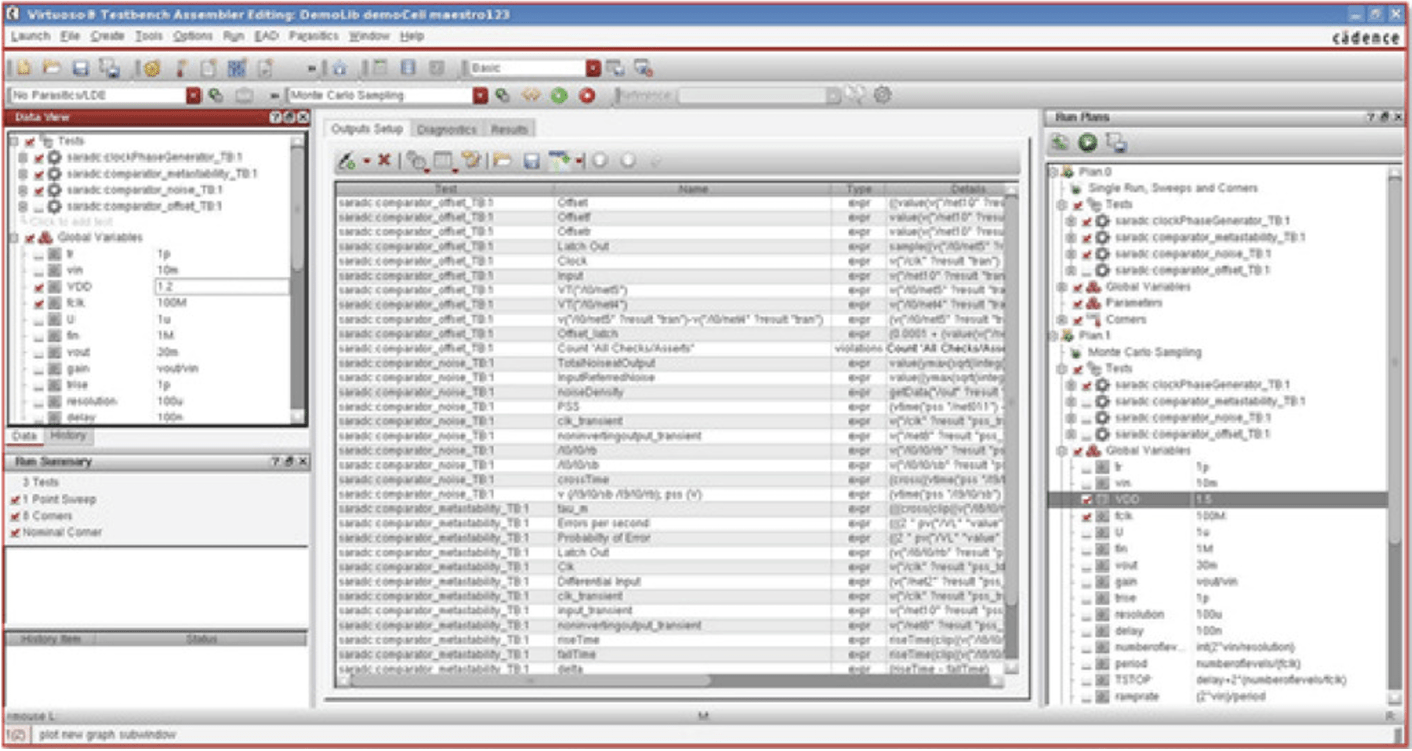Click the Home icon in the top toolbar

coord(339,68)
